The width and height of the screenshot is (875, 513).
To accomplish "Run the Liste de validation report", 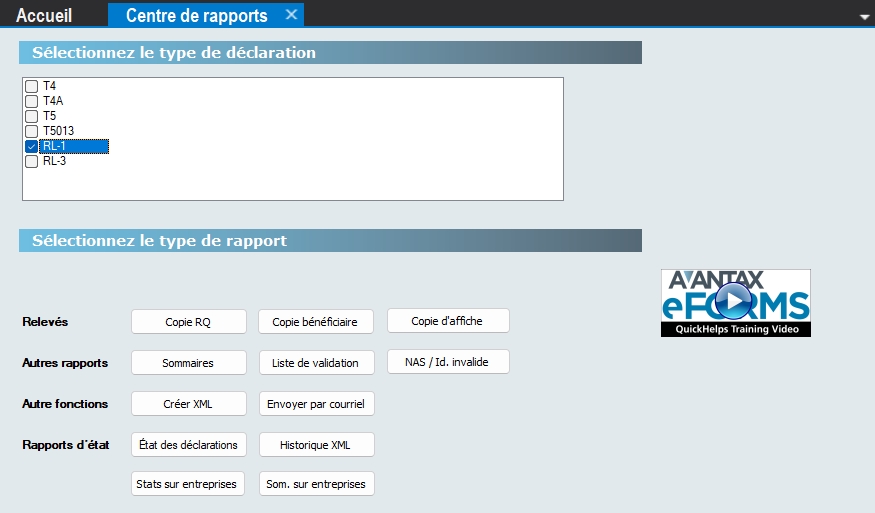I will pyautogui.click(x=316, y=362).
